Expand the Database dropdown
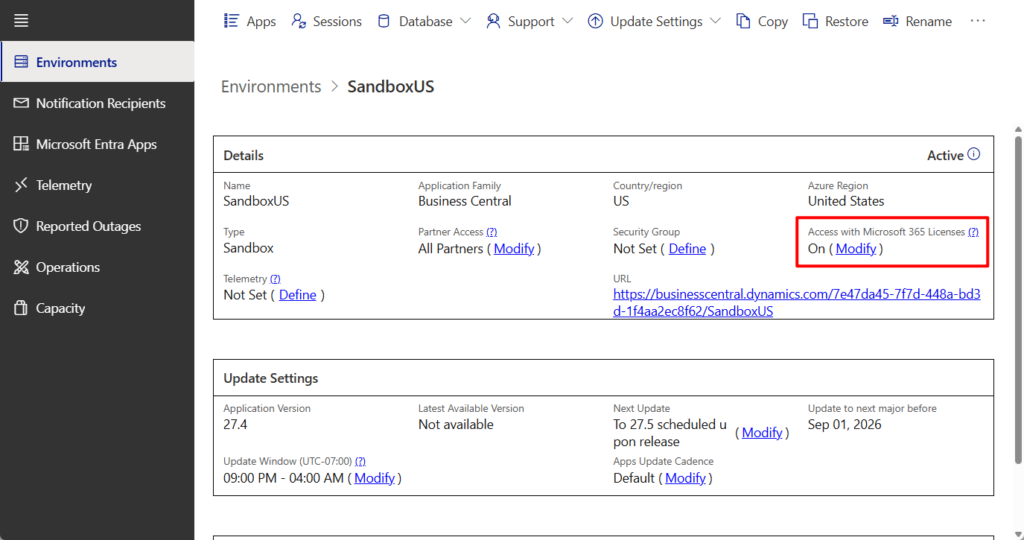 click(425, 21)
